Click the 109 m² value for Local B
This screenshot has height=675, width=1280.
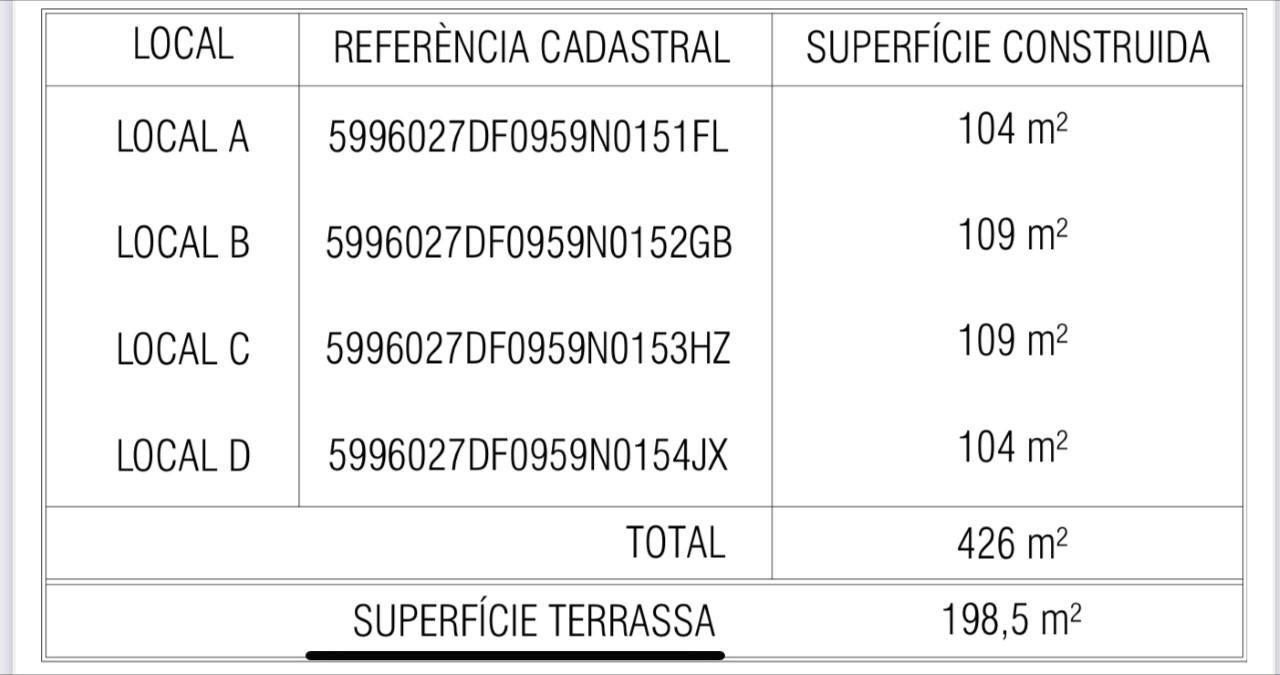[1012, 236]
